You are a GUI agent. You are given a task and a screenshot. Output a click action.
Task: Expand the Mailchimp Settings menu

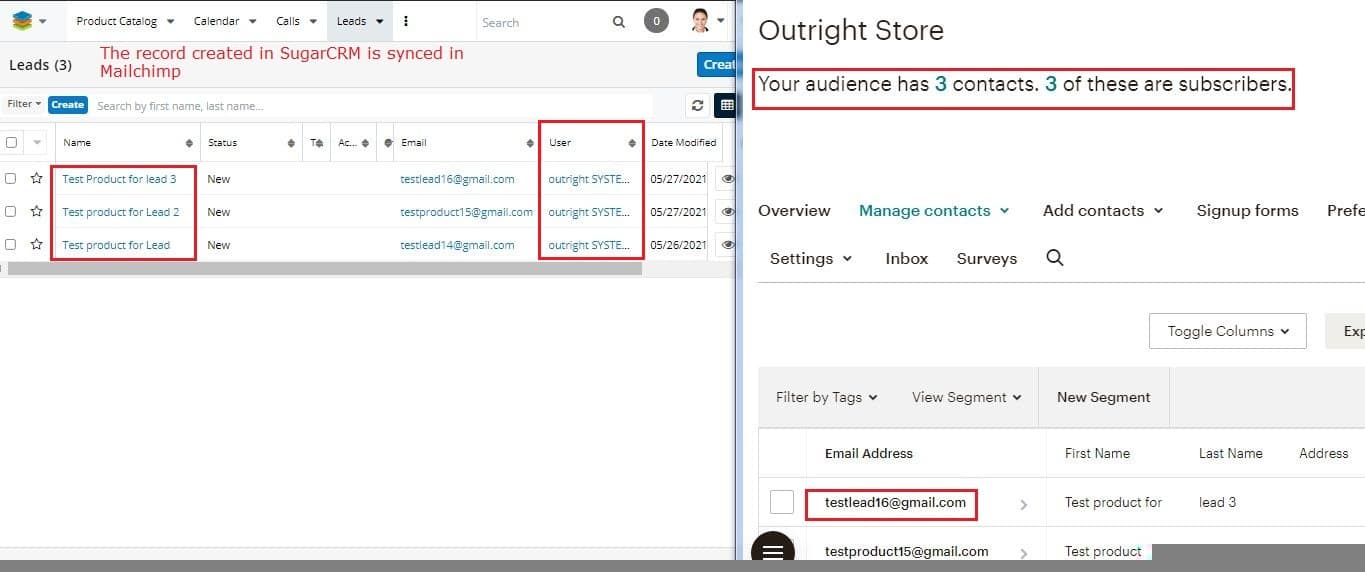(x=811, y=259)
